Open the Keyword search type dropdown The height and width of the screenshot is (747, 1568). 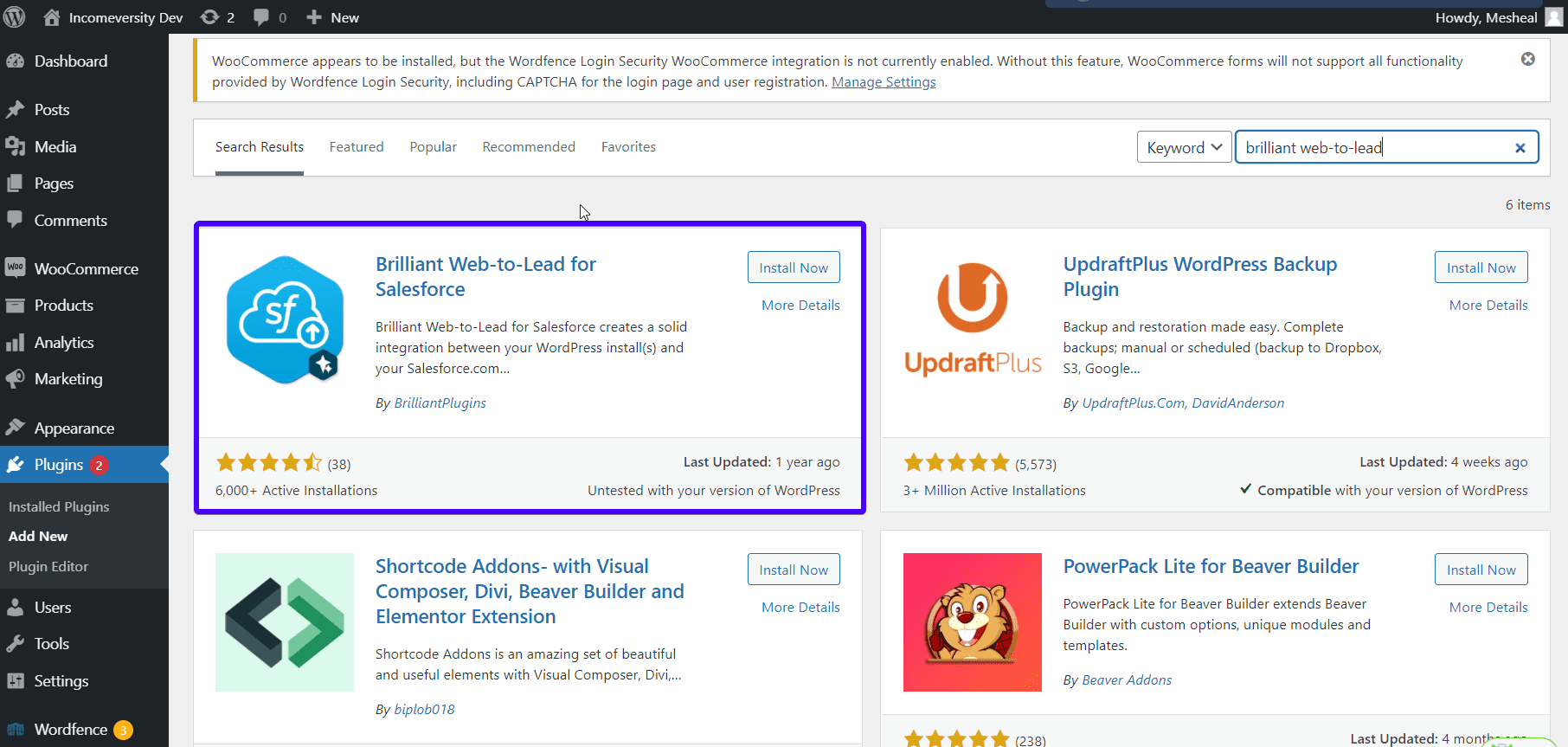coord(1184,147)
